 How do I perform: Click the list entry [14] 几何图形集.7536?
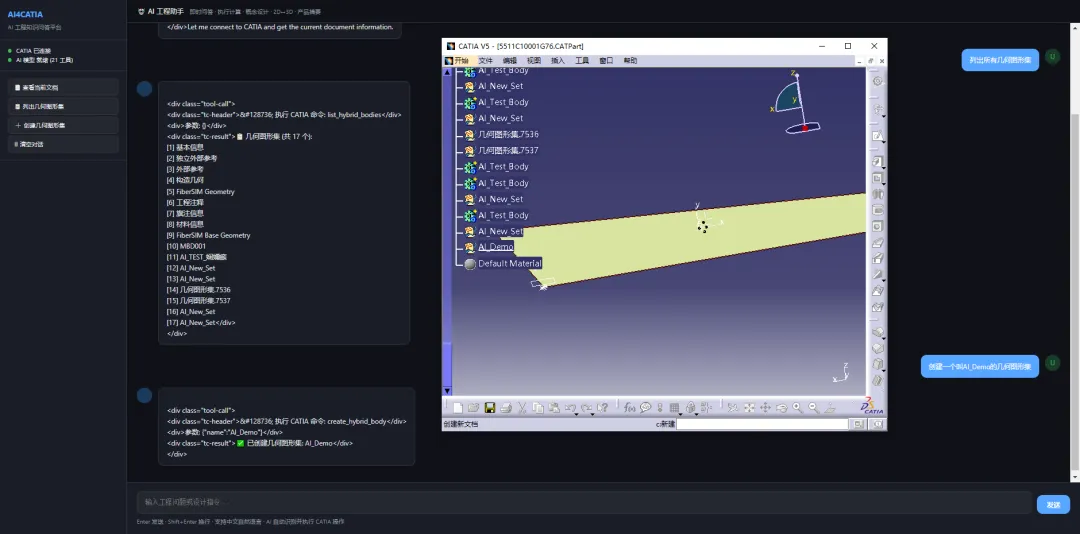pos(198,290)
